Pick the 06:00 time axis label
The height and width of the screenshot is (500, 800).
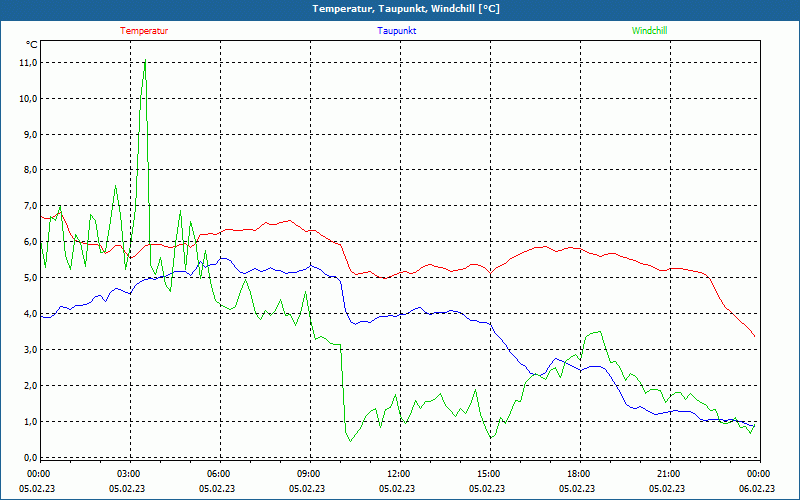(218, 474)
